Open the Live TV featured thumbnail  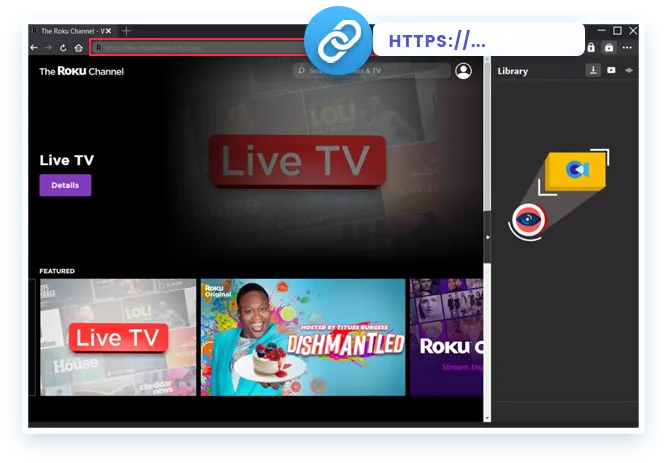pos(118,337)
